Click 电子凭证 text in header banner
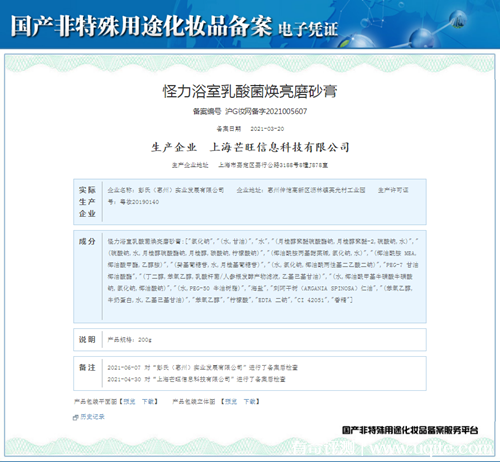This screenshot has width=500, height=462. [308, 29]
